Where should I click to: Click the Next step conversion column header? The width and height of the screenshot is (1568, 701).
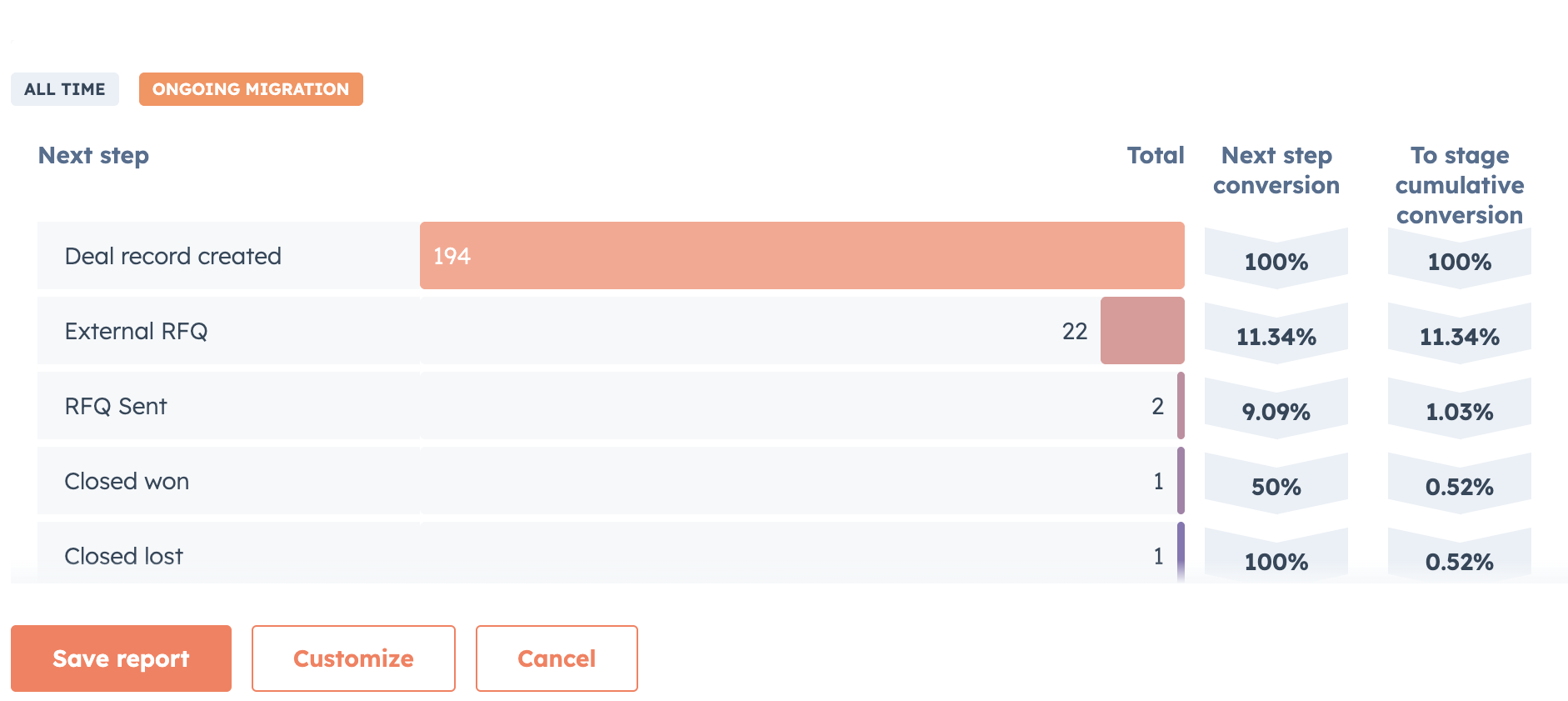click(x=1276, y=170)
